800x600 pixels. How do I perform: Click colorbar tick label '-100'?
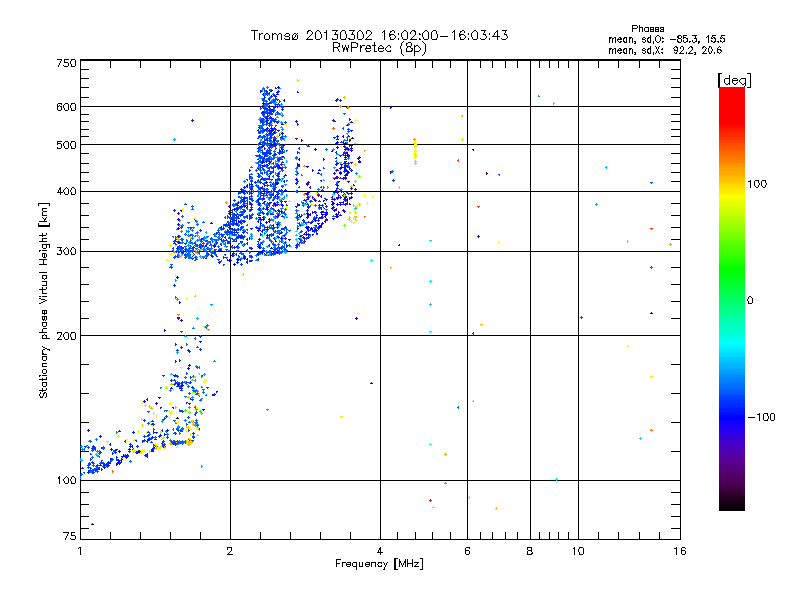761,417
